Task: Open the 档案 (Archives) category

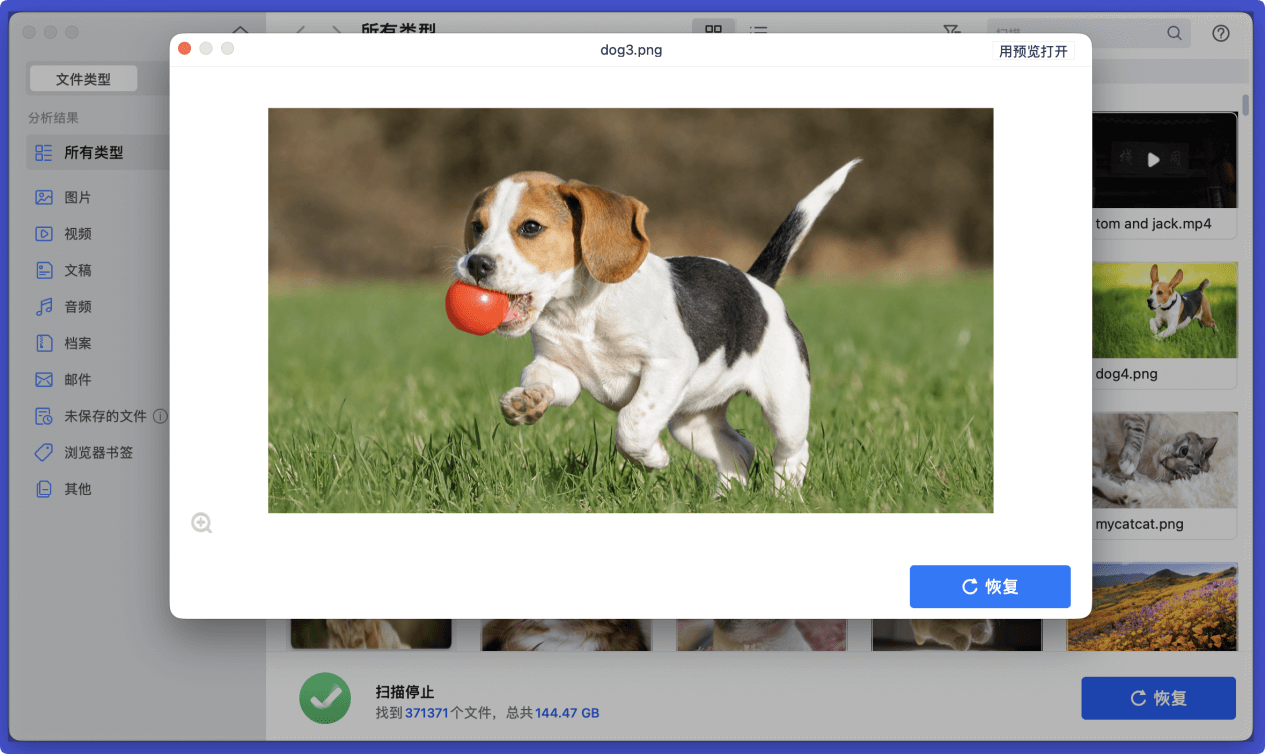Action: point(77,343)
